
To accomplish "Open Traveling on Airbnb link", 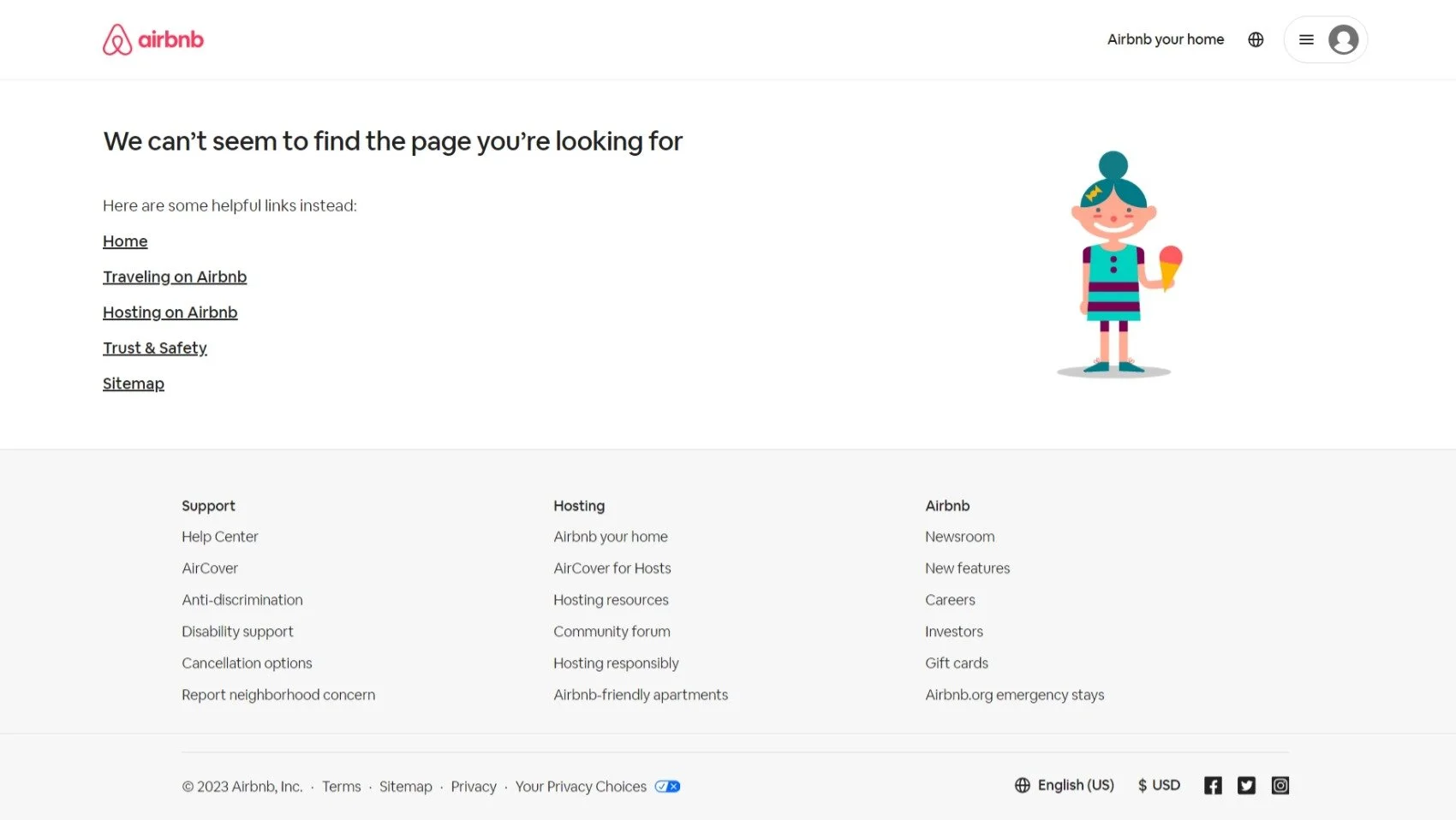I will point(175,276).
